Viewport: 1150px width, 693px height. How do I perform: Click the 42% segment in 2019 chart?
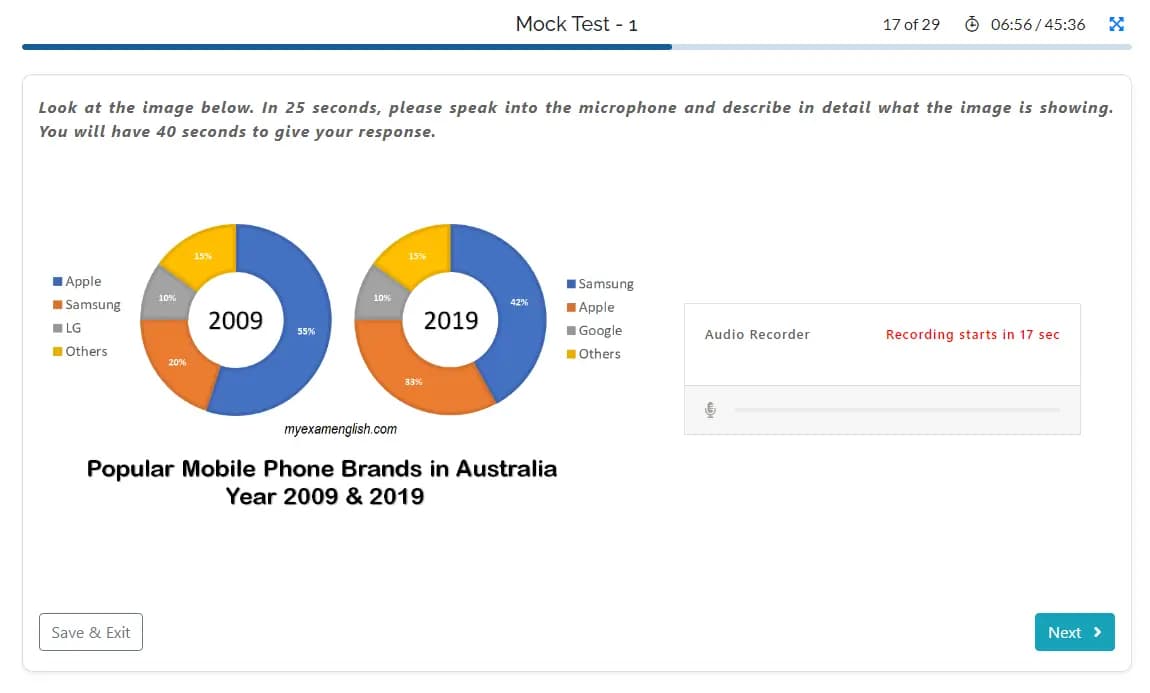tap(515, 300)
